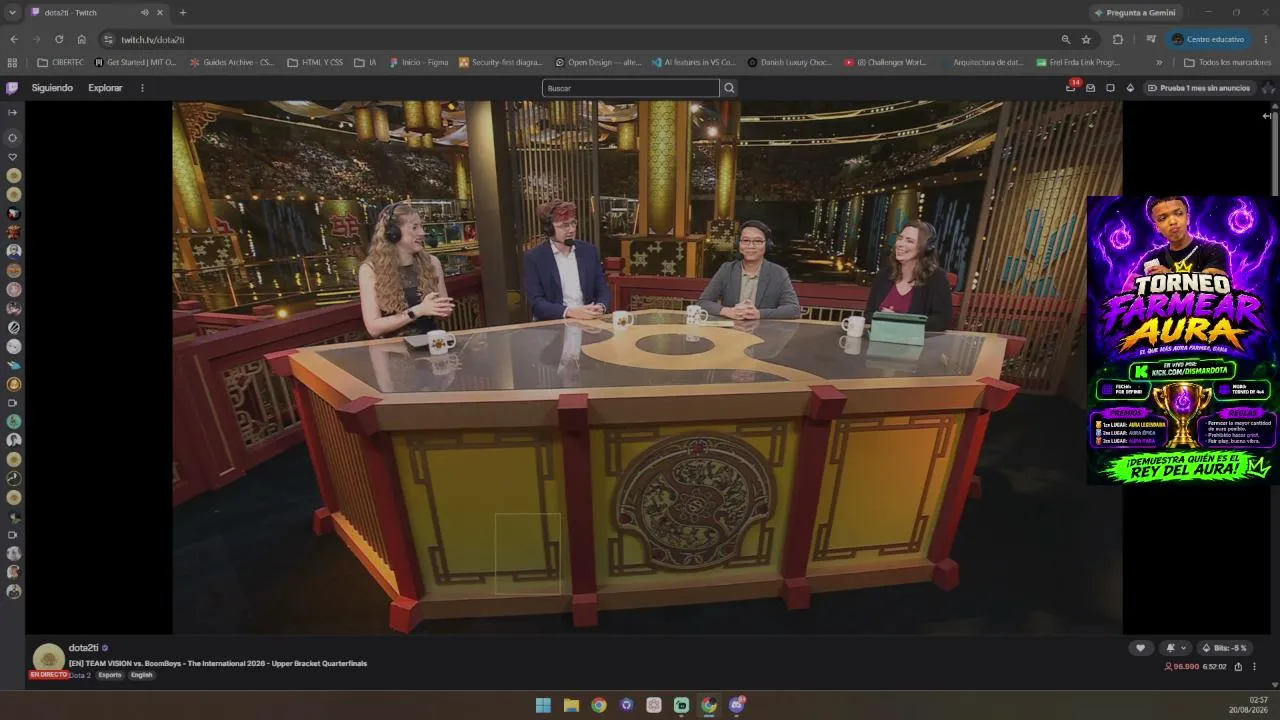The width and height of the screenshot is (1280, 720).
Task: Open the stream more options dots
Action: [x=1254, y=667]
